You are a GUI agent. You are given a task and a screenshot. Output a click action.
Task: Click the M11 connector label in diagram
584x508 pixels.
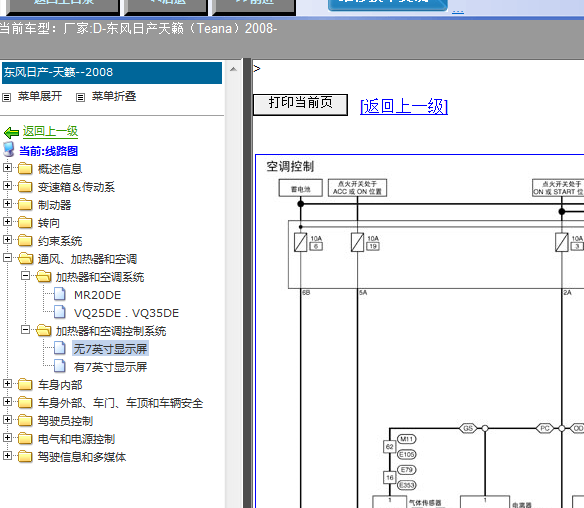tap(406, 439)
